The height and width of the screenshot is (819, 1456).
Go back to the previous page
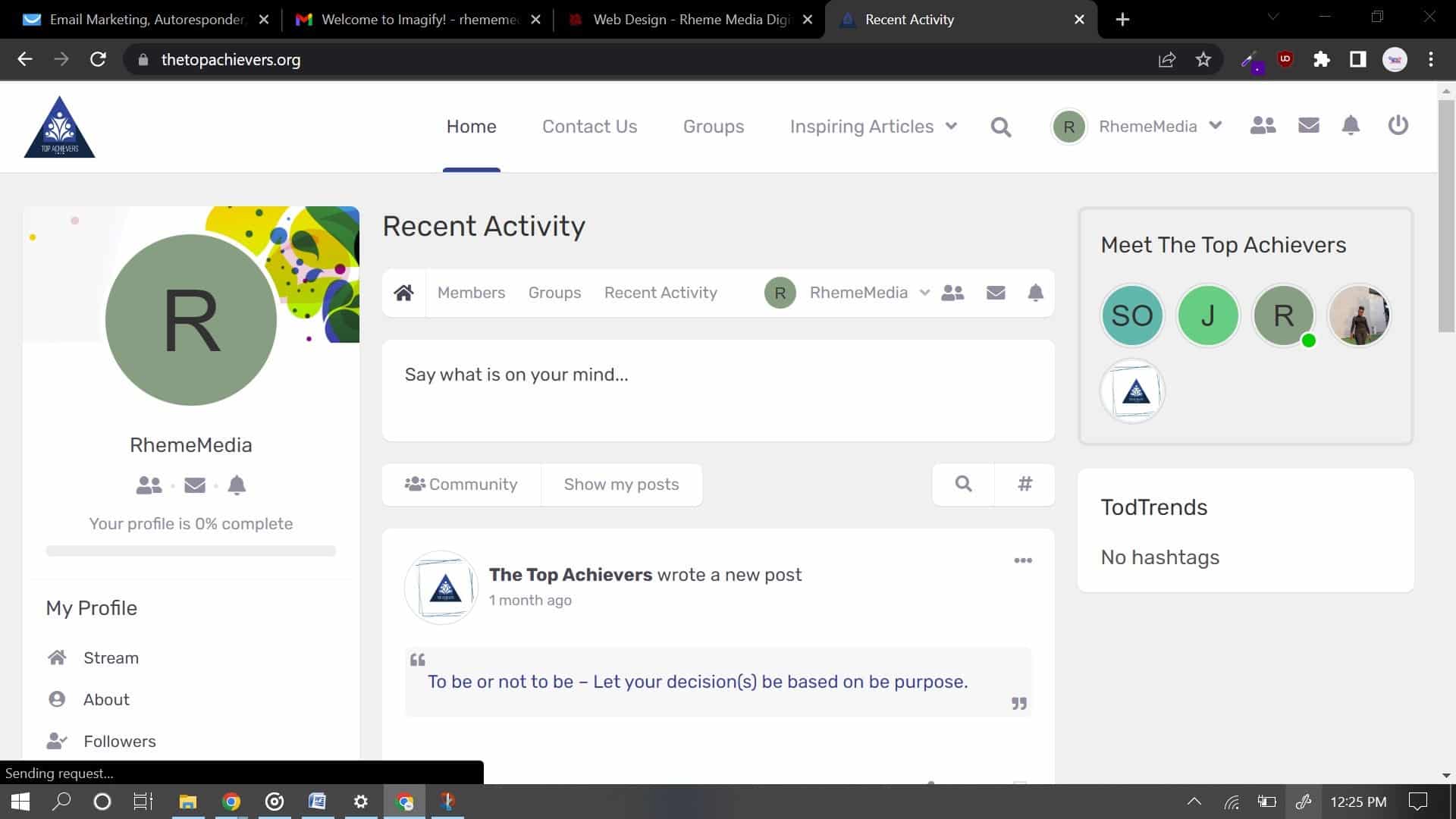pyautogui.click(x=25, y=59)
